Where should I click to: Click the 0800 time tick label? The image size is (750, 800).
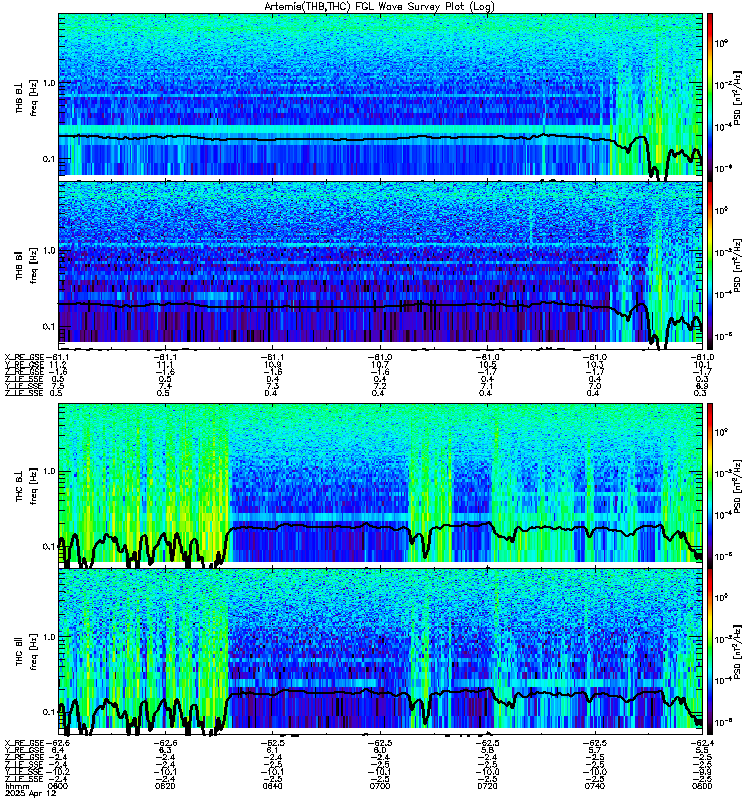coord(702,786)
